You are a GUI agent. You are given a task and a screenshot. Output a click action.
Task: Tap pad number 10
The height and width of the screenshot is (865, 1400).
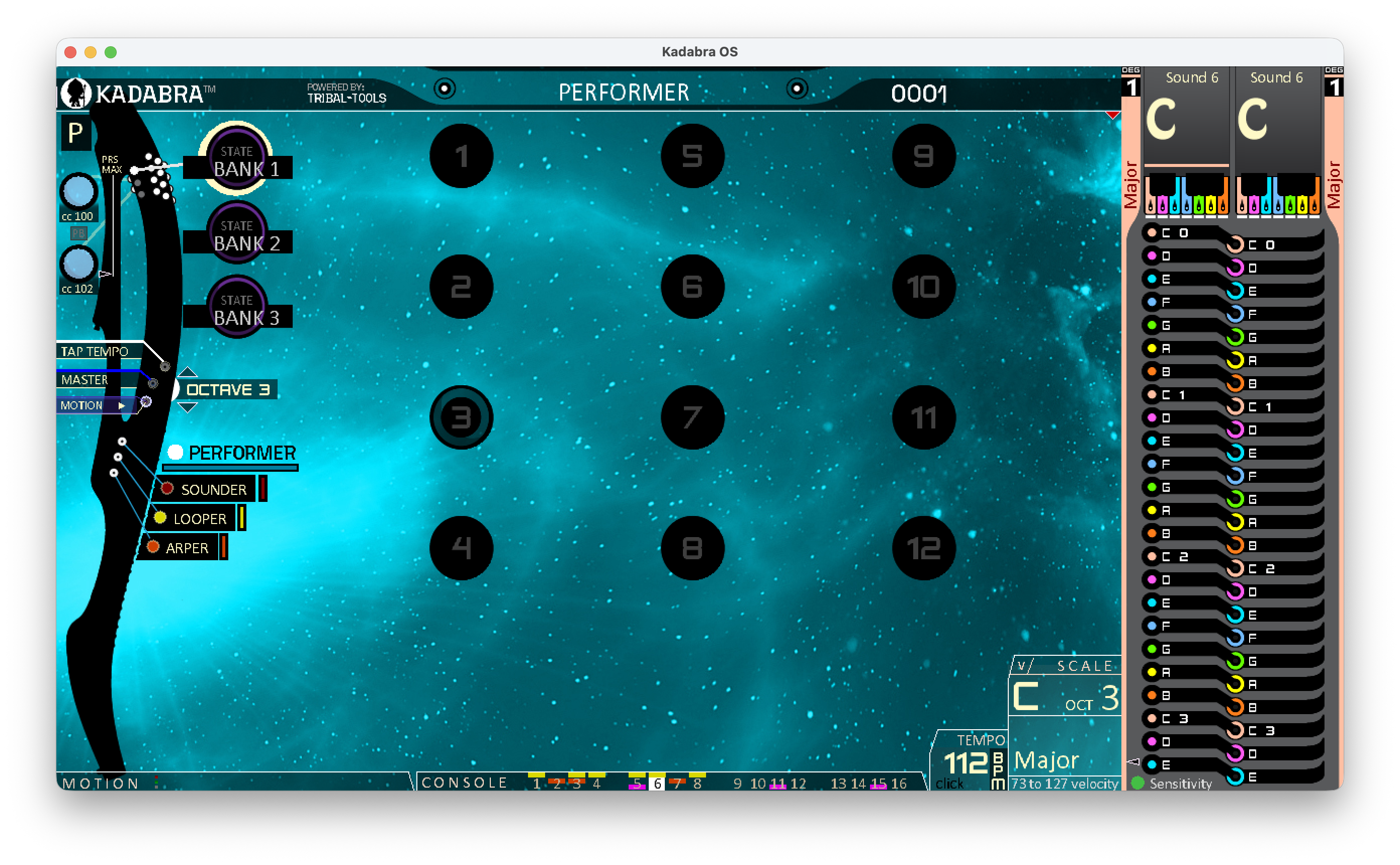coord(924,286)
